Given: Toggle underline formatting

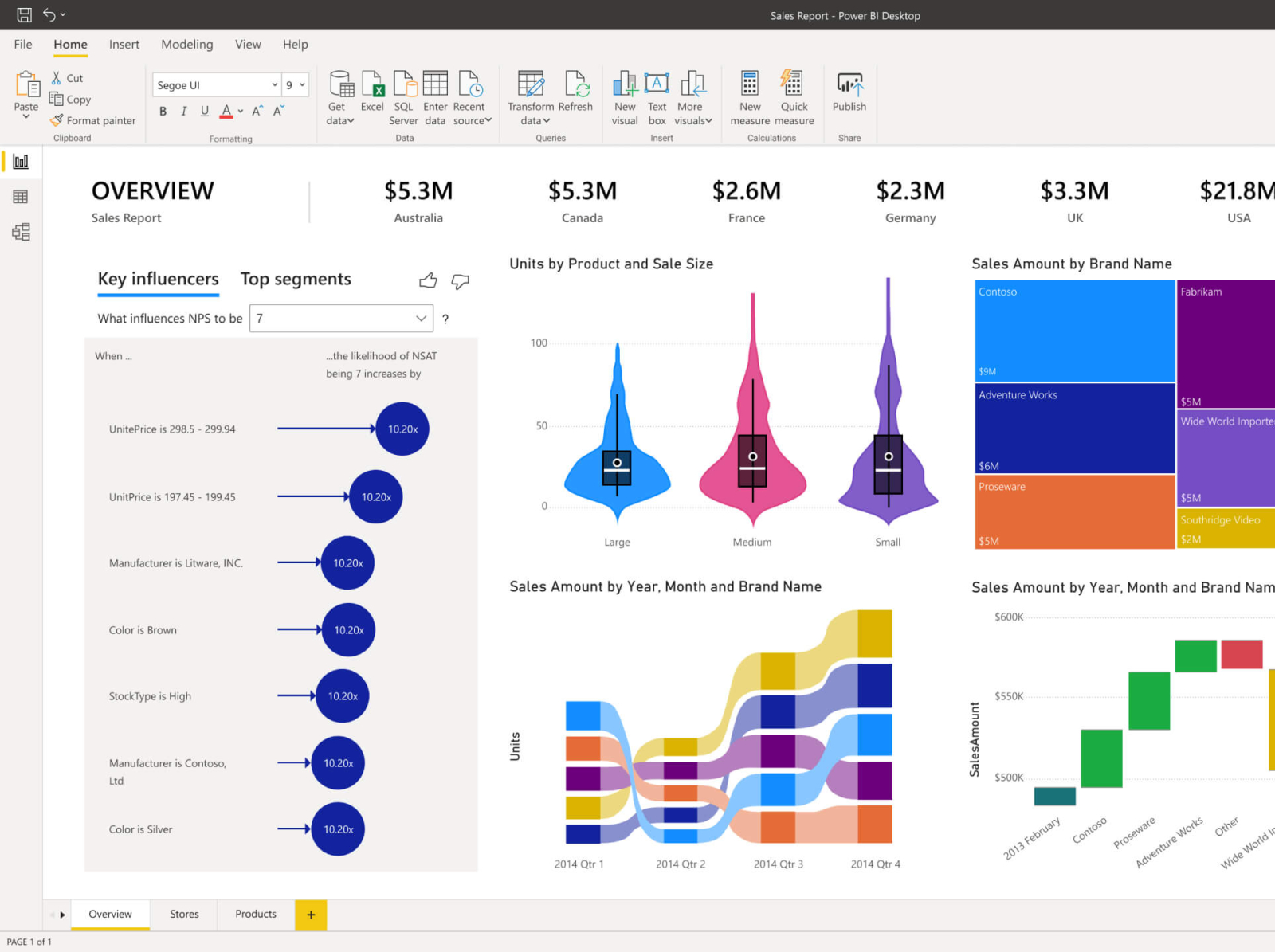Looking at the screenshot, I should point(205,112).
